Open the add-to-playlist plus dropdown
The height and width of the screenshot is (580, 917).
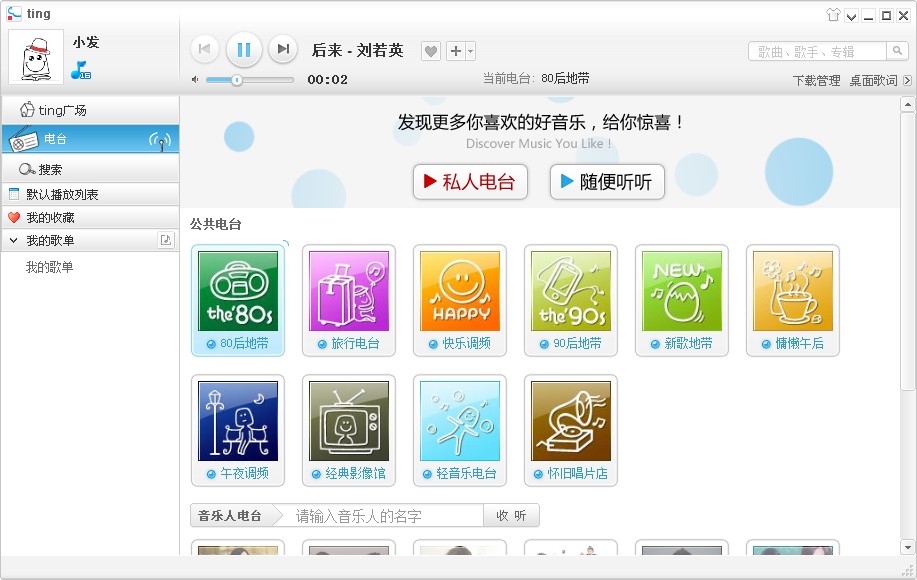[460, 51]
